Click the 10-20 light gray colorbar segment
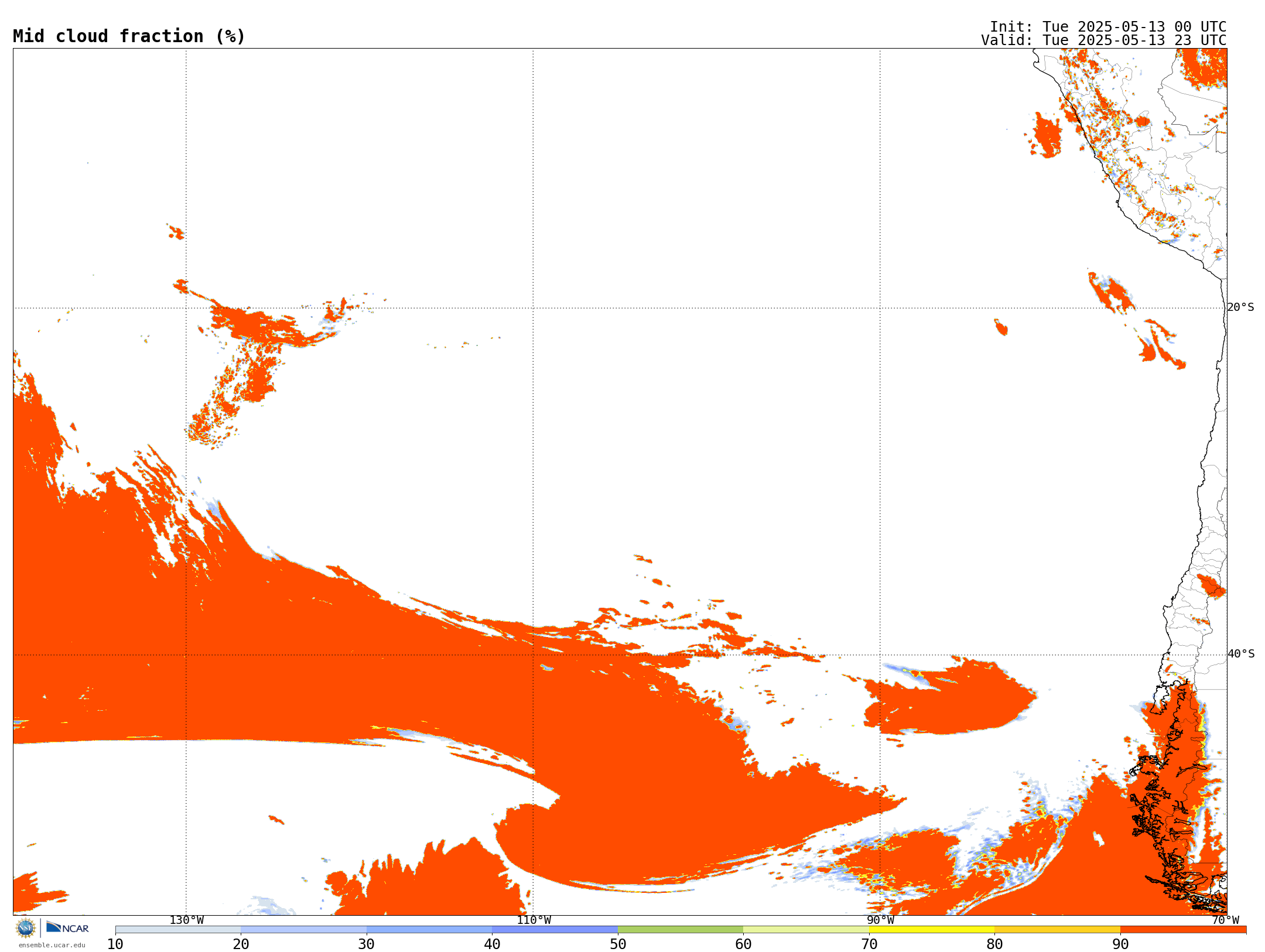The image size is (1265, 952). click(178, 930)
